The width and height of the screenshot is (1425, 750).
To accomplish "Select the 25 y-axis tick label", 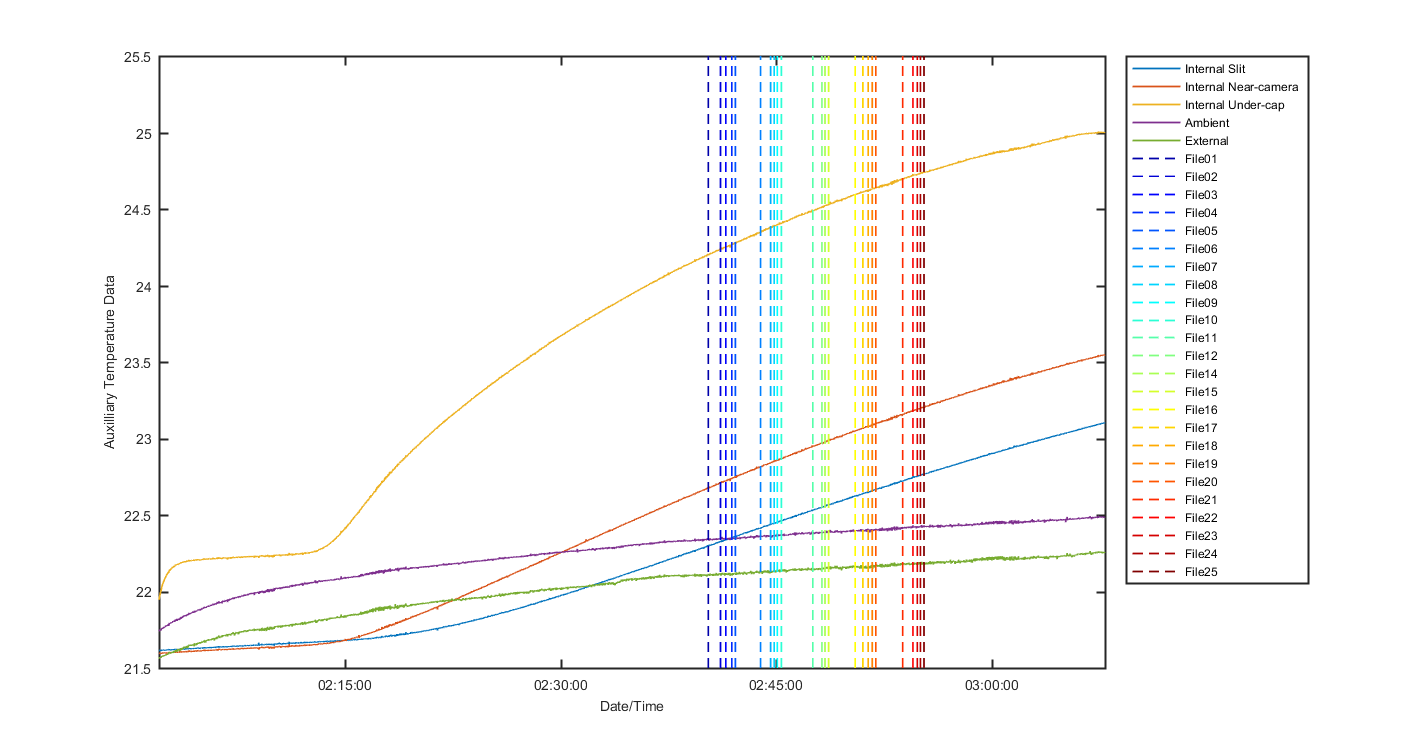I will [143, 134].
